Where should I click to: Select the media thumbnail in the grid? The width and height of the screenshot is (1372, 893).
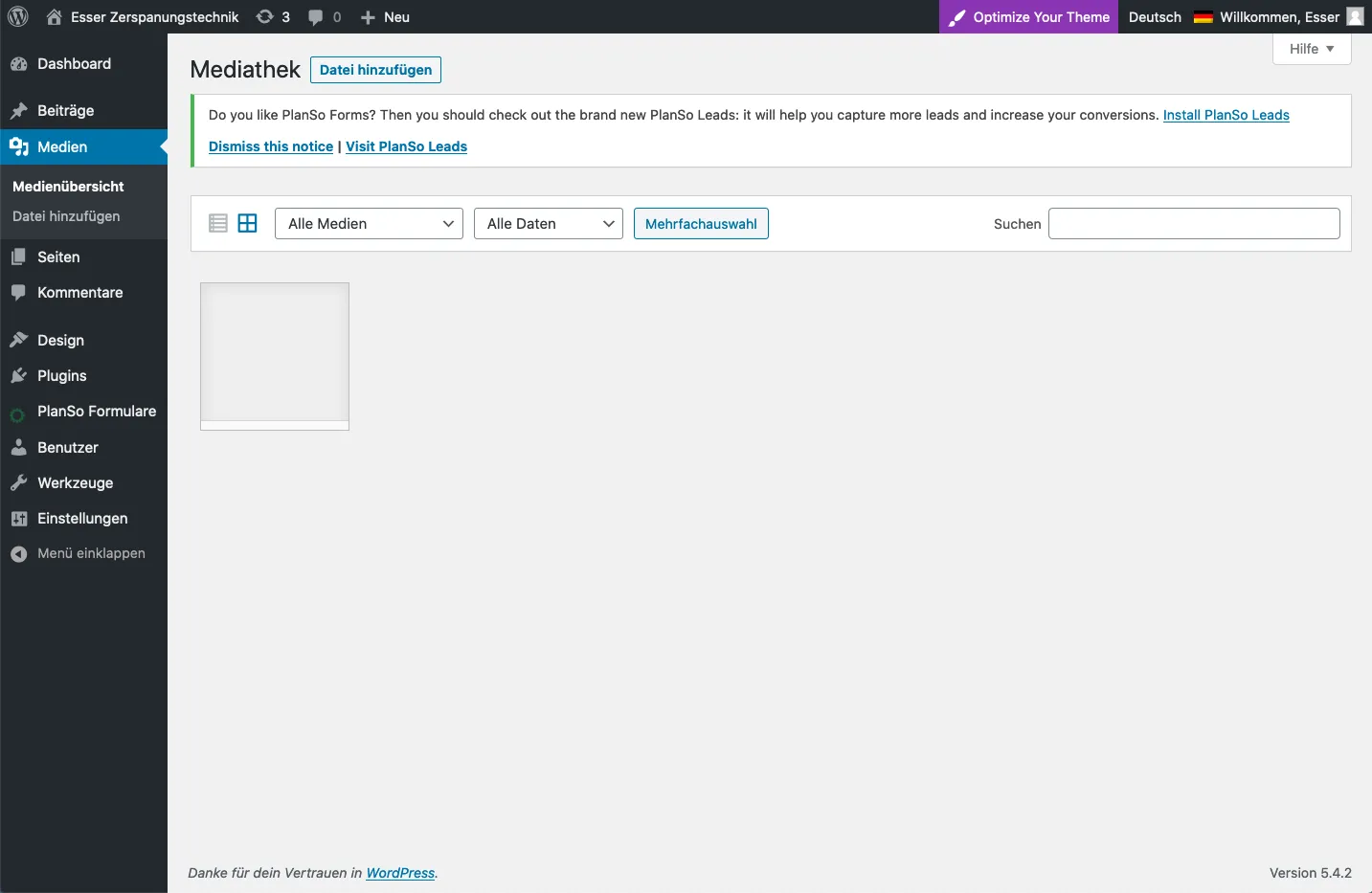pyautogui.click(x=275, y=356)
